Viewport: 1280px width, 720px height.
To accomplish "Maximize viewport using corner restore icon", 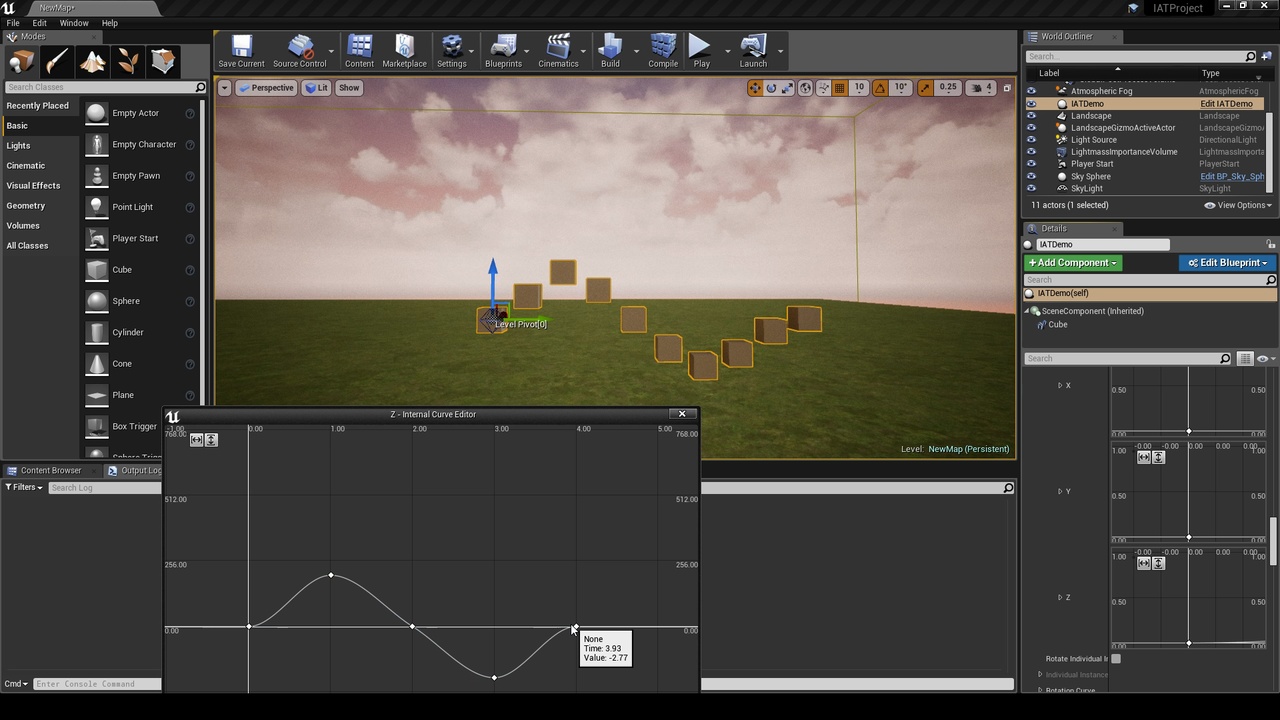I will coord(1007,88).
